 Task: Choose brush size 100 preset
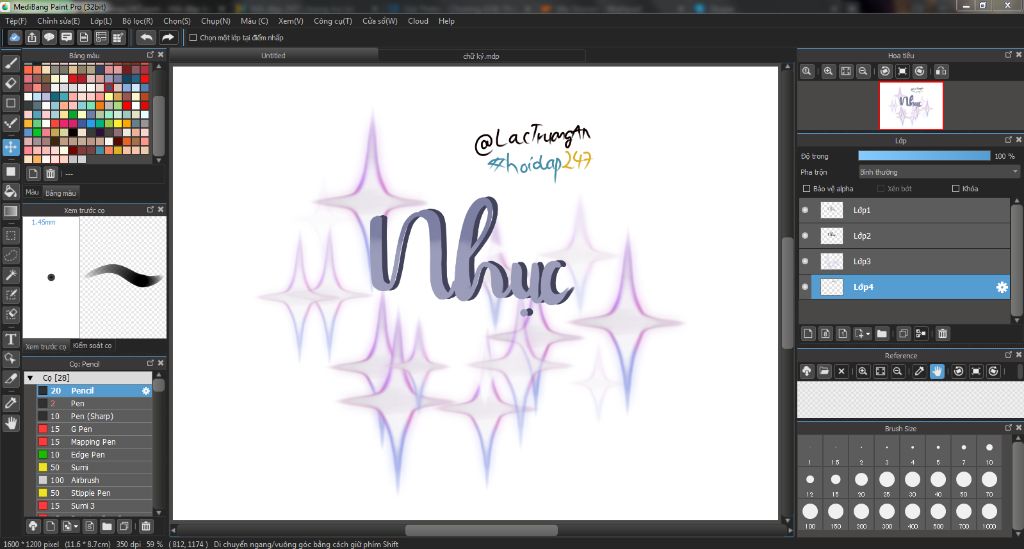click(810, 514)
